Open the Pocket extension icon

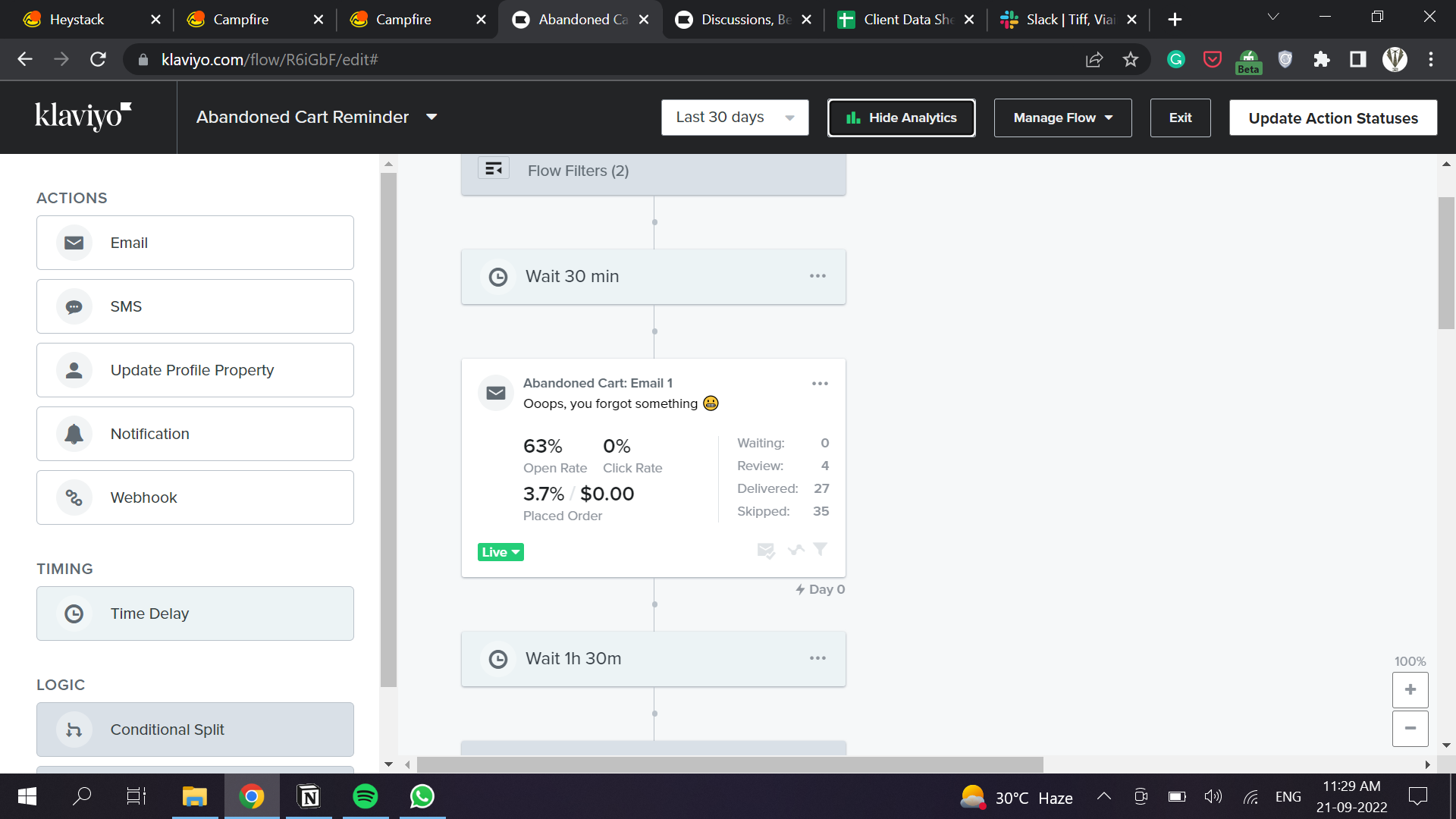point(1213,59)
